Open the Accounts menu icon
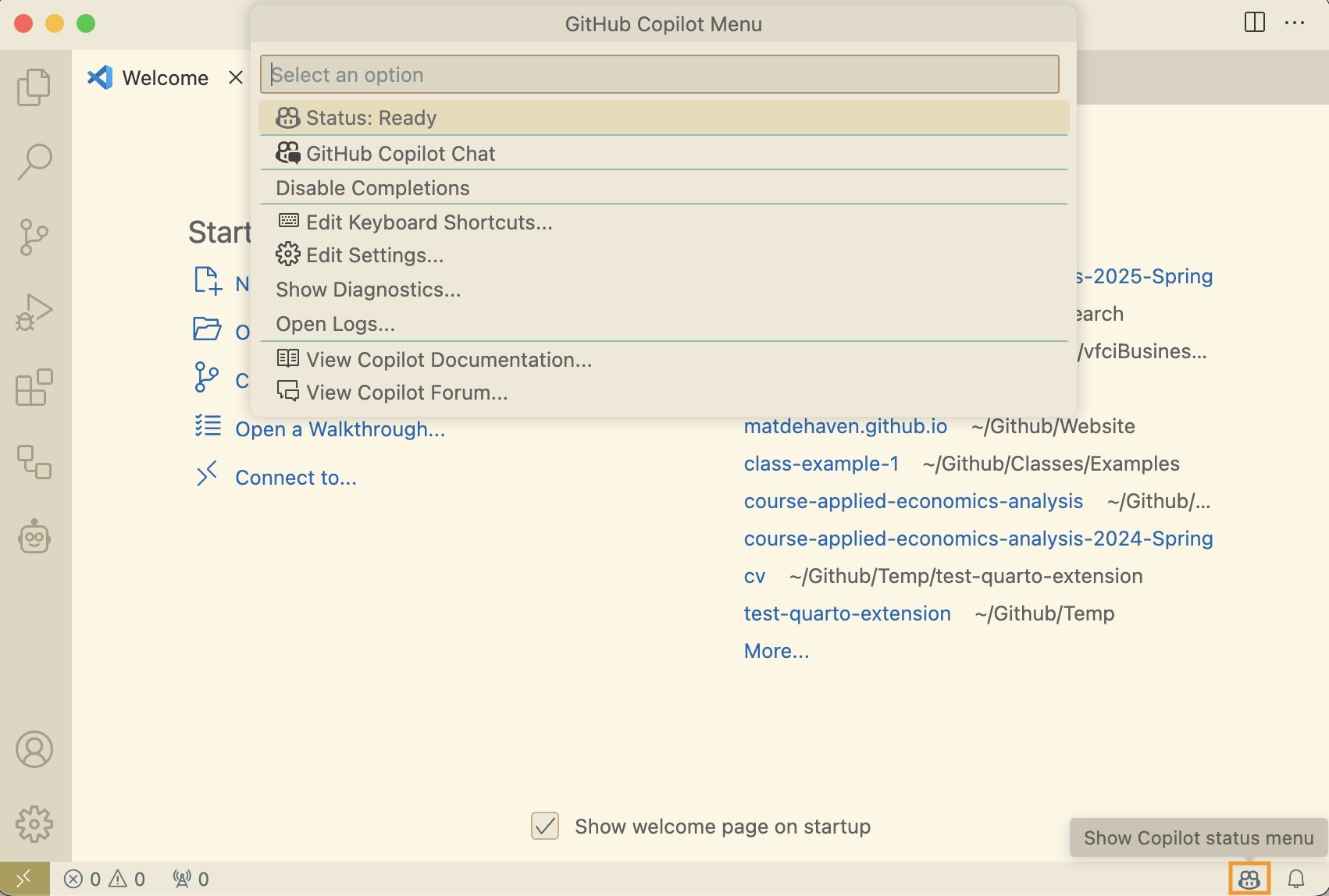1329x896 pixels. click(x=34, y=749)
